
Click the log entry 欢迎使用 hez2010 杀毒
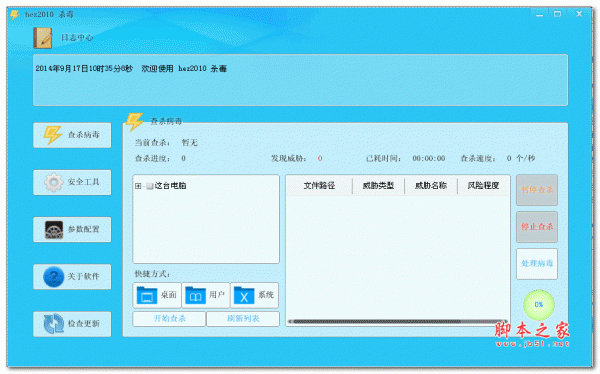click(184, 69)
